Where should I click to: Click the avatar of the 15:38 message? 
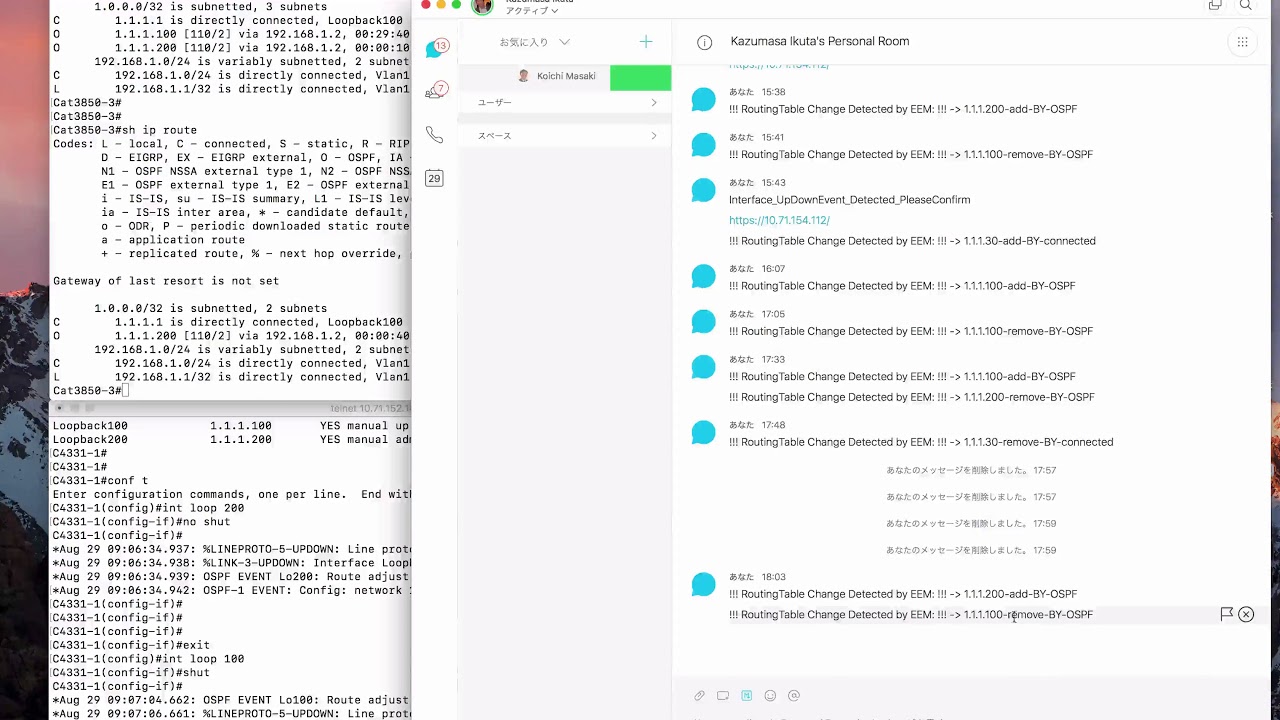(704, 99)
